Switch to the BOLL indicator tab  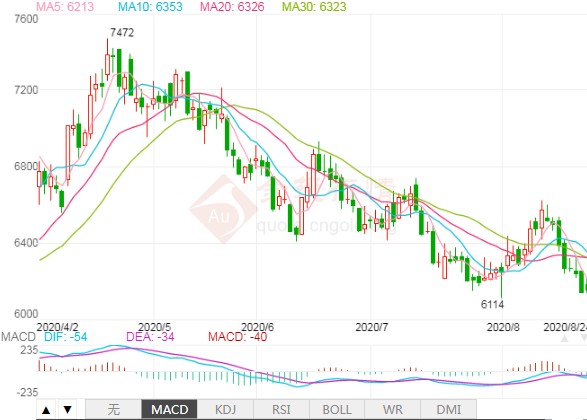[337, 409]
